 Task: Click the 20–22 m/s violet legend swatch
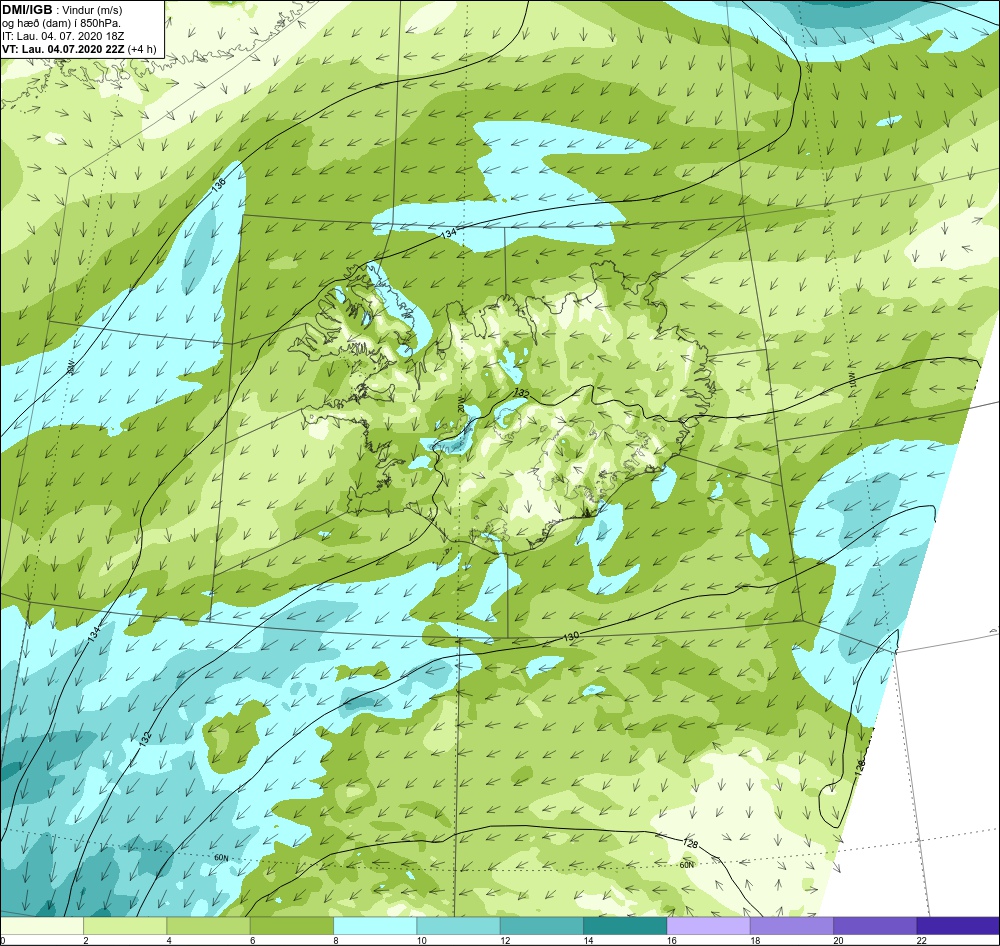pos(874,926)
